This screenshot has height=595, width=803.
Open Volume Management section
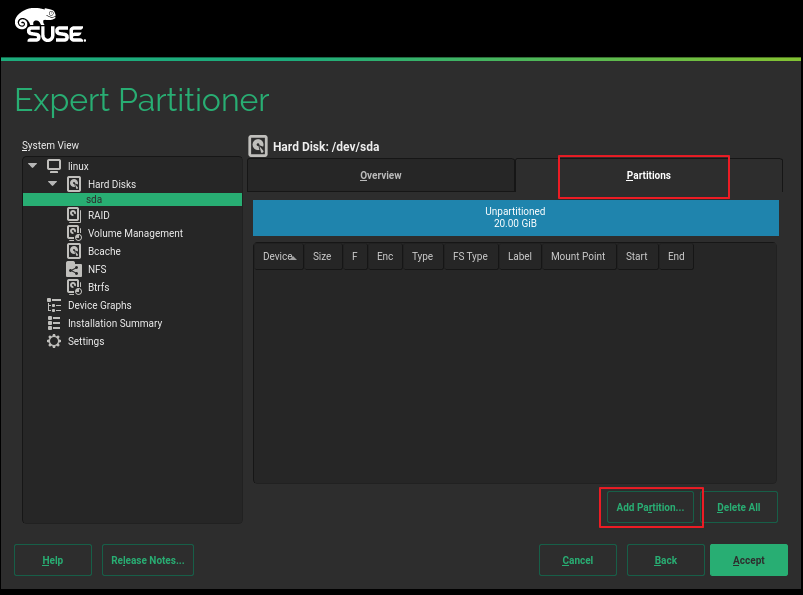click(135, 233)
